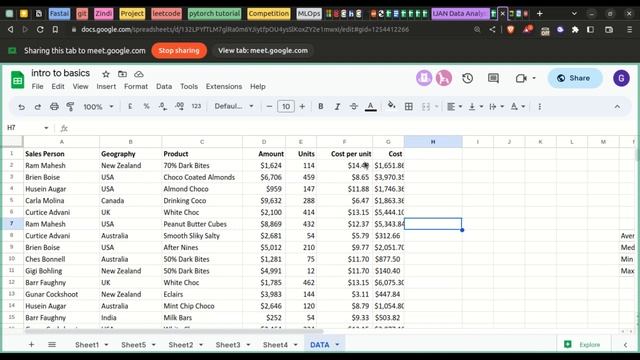
Task: Toggle strikethrough formatting
Action: 353,107
